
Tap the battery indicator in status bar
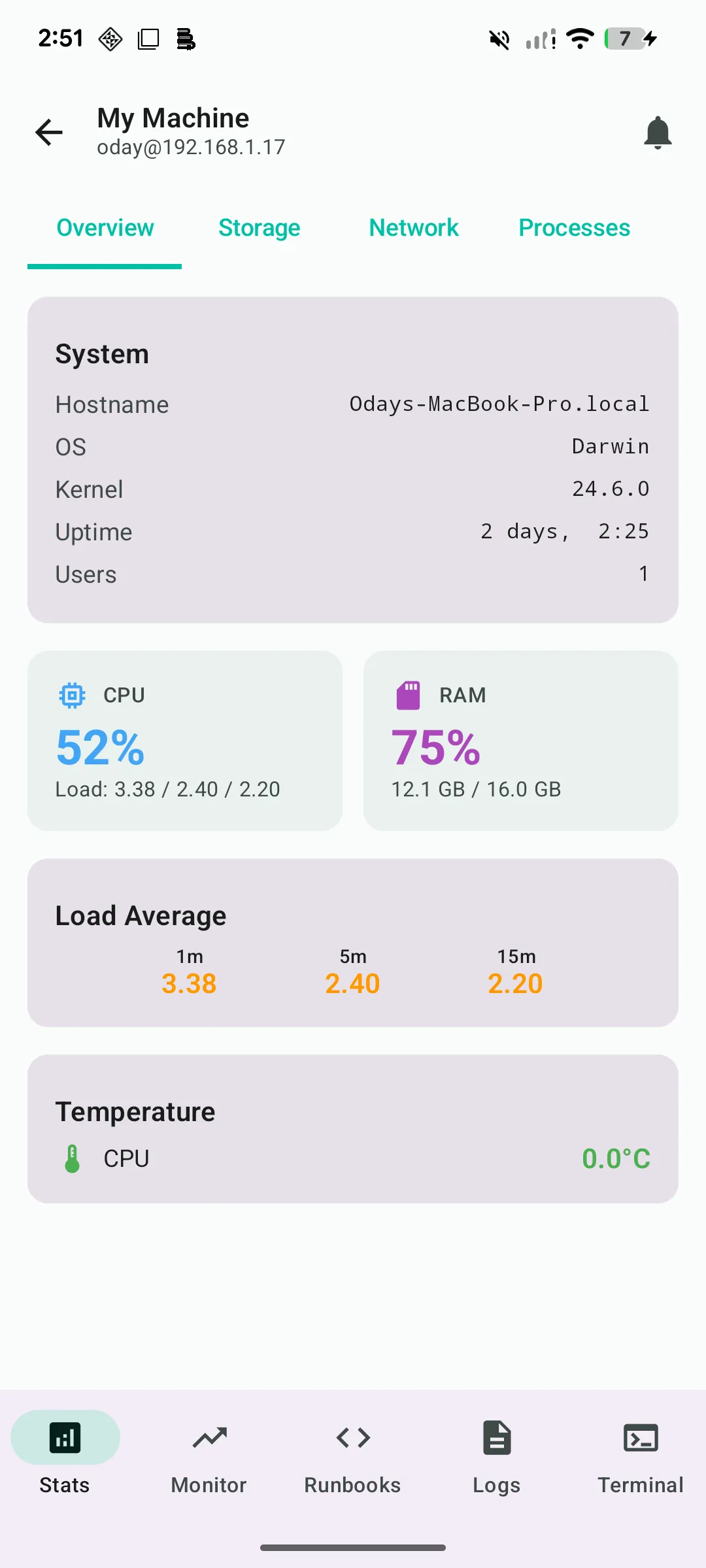coord(626,39)
